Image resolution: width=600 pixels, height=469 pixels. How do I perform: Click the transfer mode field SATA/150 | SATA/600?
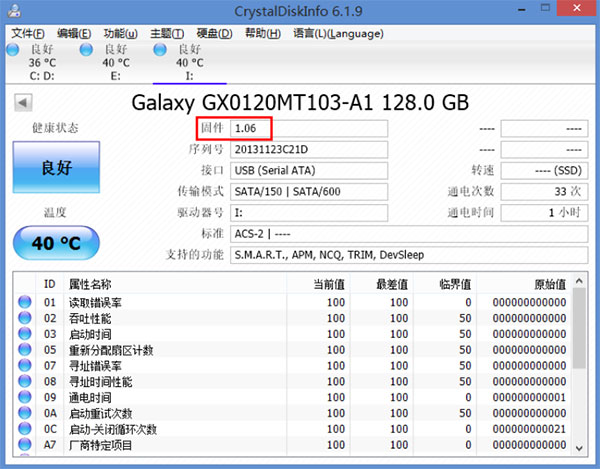pyautogui.click(x=309, y=192)
